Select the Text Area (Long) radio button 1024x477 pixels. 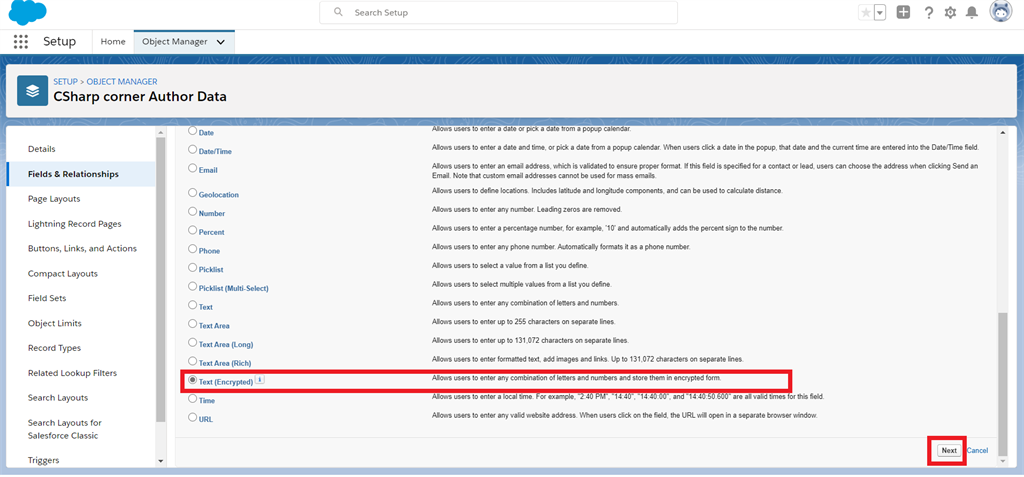193,342
